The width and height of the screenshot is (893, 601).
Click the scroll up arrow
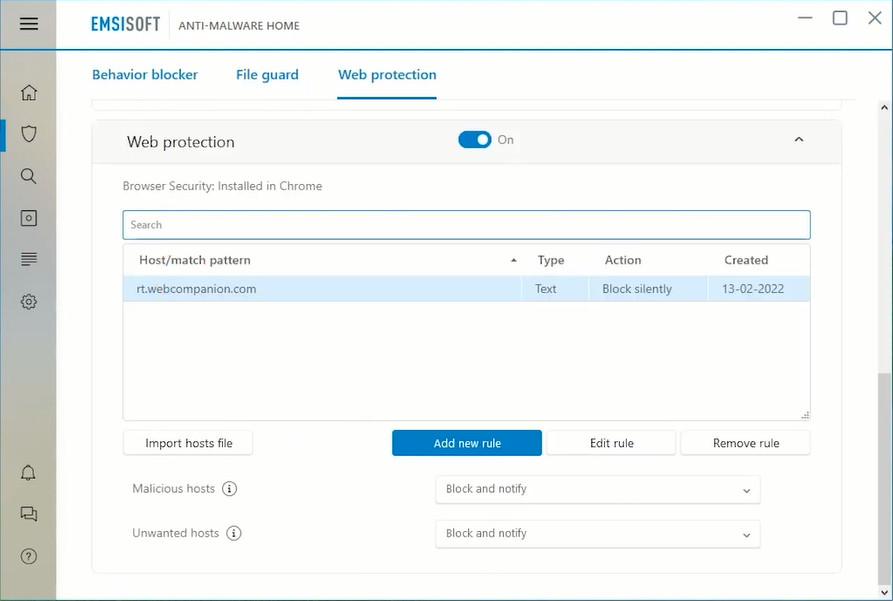click(x=884, y=107)
